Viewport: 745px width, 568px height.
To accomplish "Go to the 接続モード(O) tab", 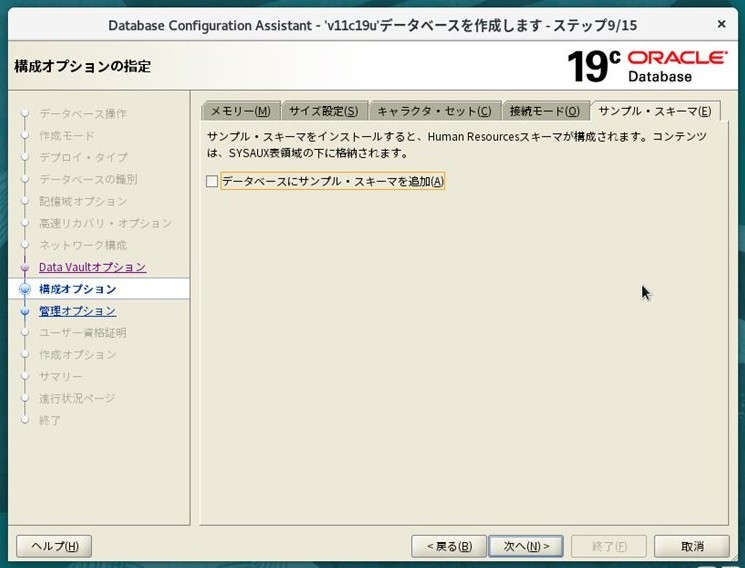I will [544, 111].
